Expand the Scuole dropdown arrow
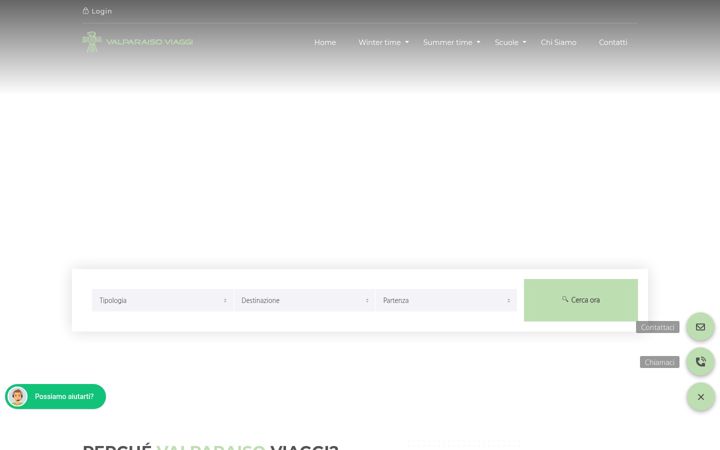 tap(524, 42)
